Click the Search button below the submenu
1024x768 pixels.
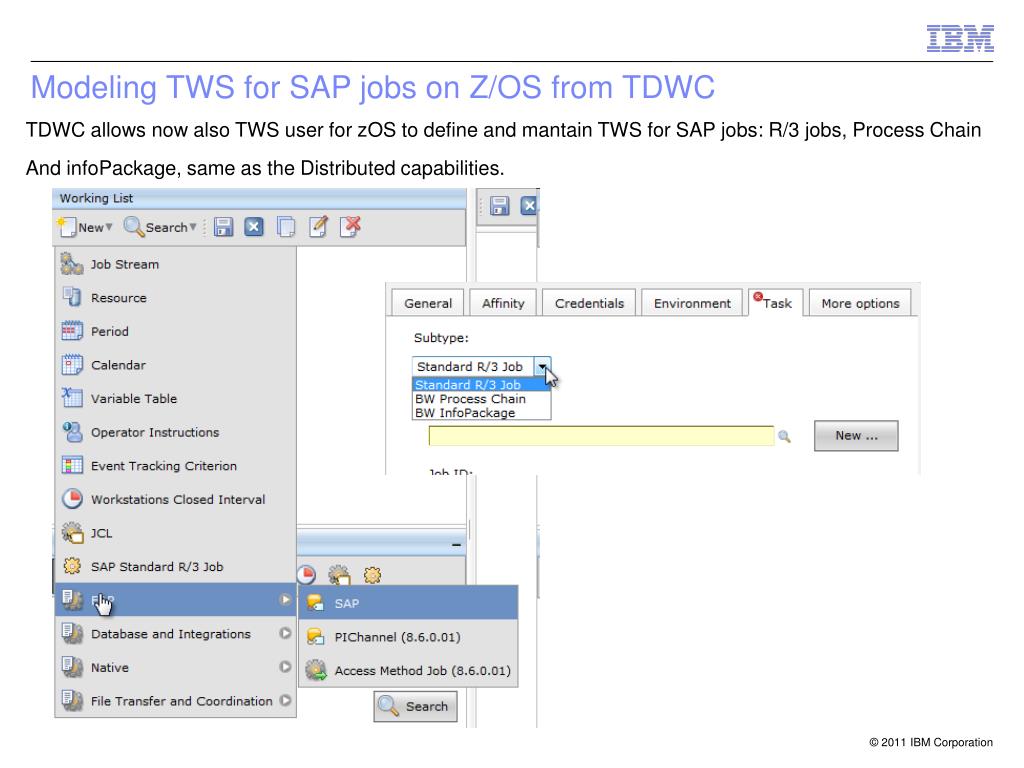click(415, 707)
